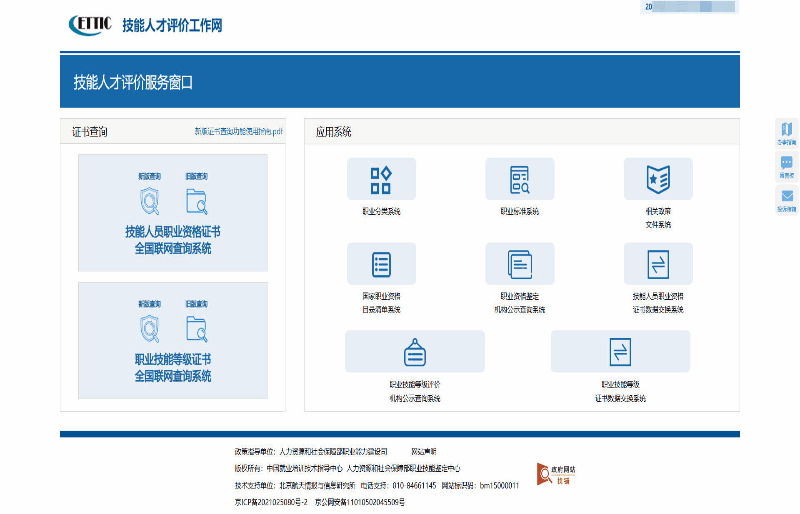Click the 国家职业资格 目录清单系统 label

tap(381, 303)
